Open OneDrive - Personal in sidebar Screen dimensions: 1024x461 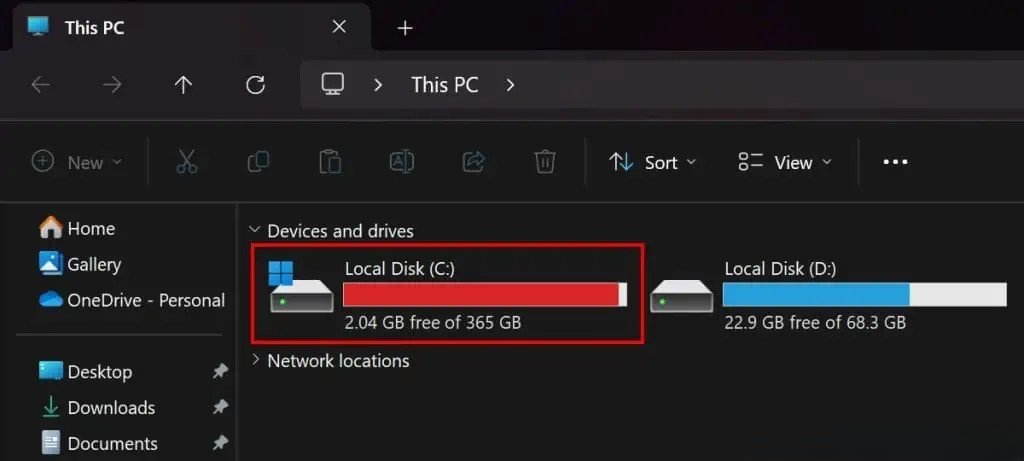(x=145, y=300)
